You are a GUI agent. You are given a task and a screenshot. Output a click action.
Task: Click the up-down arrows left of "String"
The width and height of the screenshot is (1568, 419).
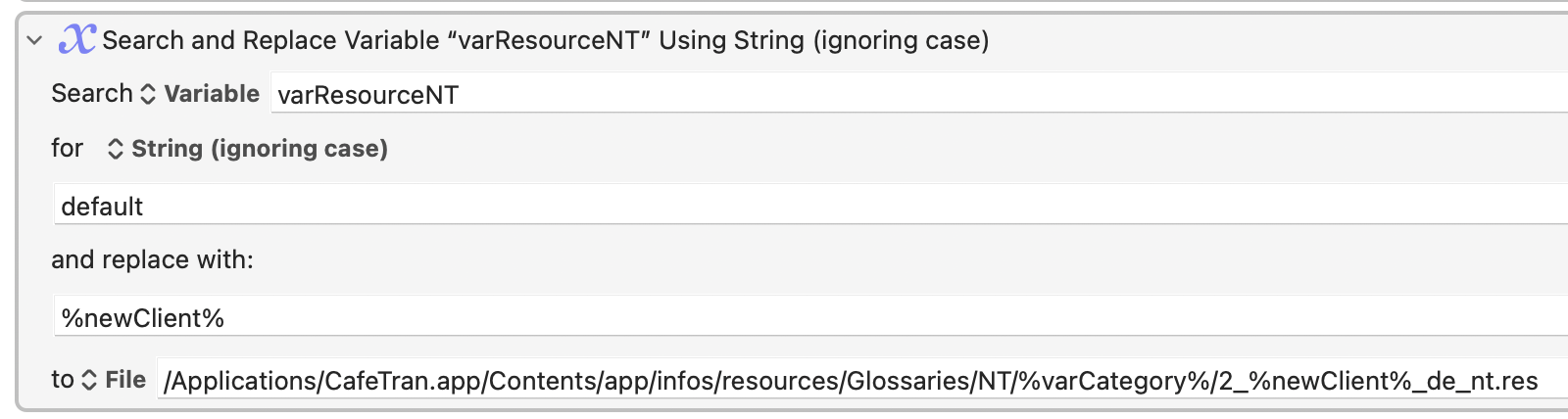[115, 149]
